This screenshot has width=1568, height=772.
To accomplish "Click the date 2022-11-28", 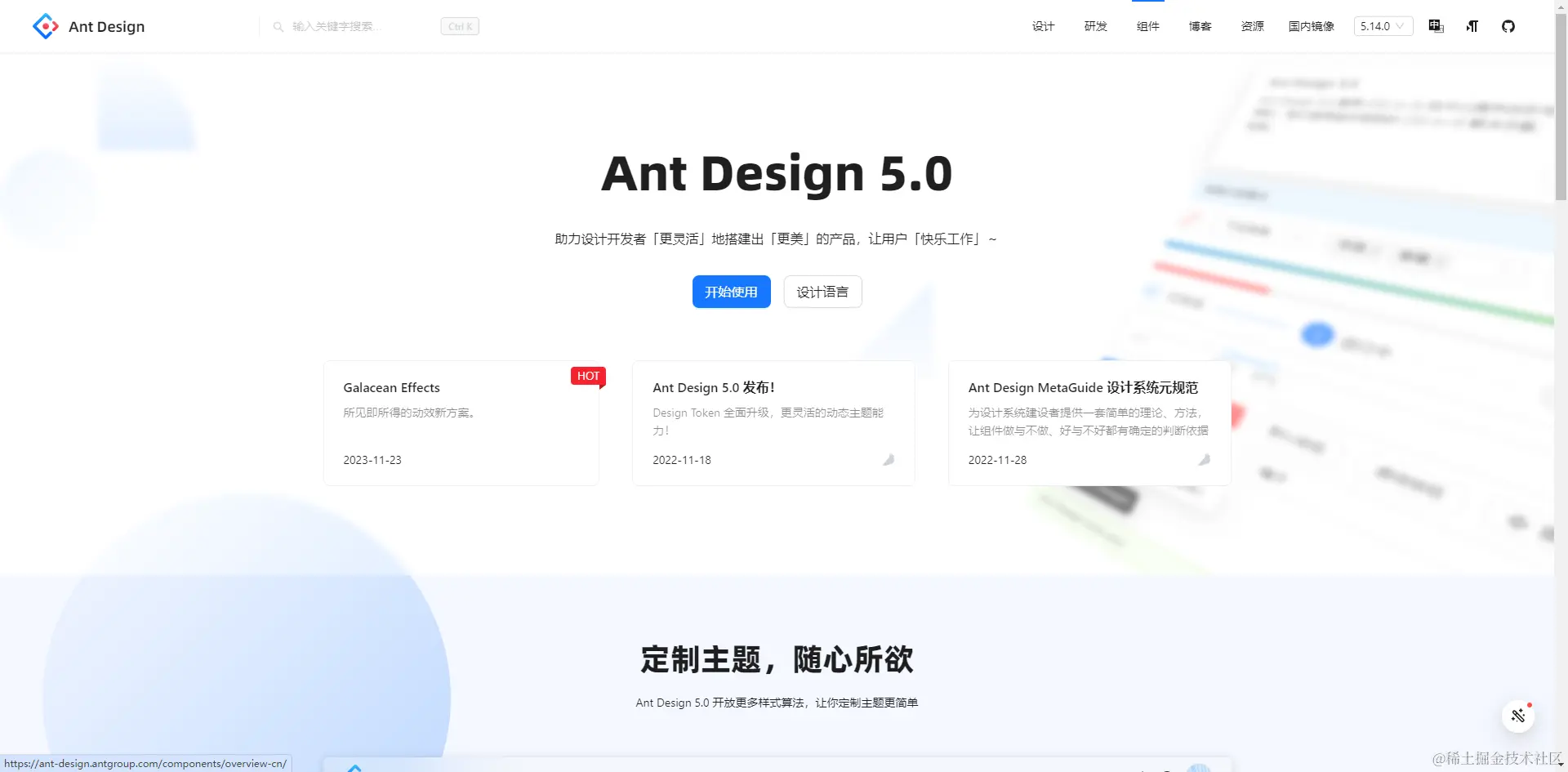I will [997, 460].
